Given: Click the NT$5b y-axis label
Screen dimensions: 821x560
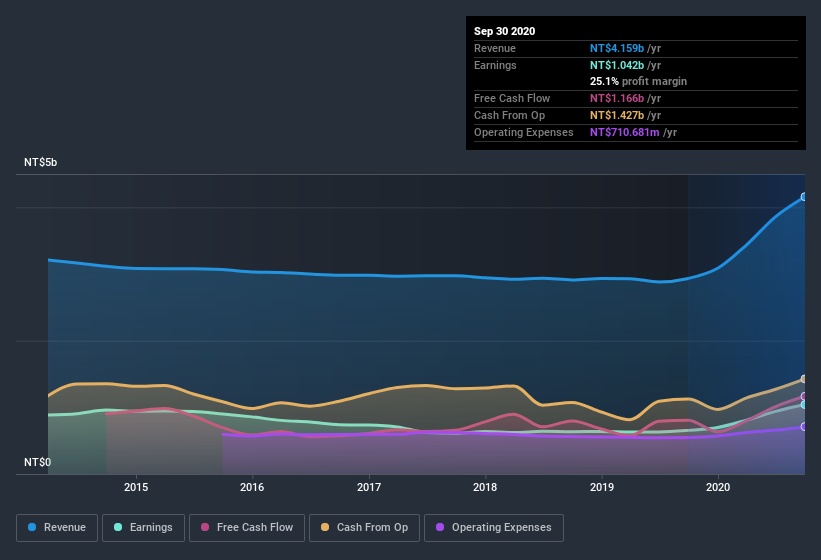Looking at the screenshot, I should pos(40,162).
